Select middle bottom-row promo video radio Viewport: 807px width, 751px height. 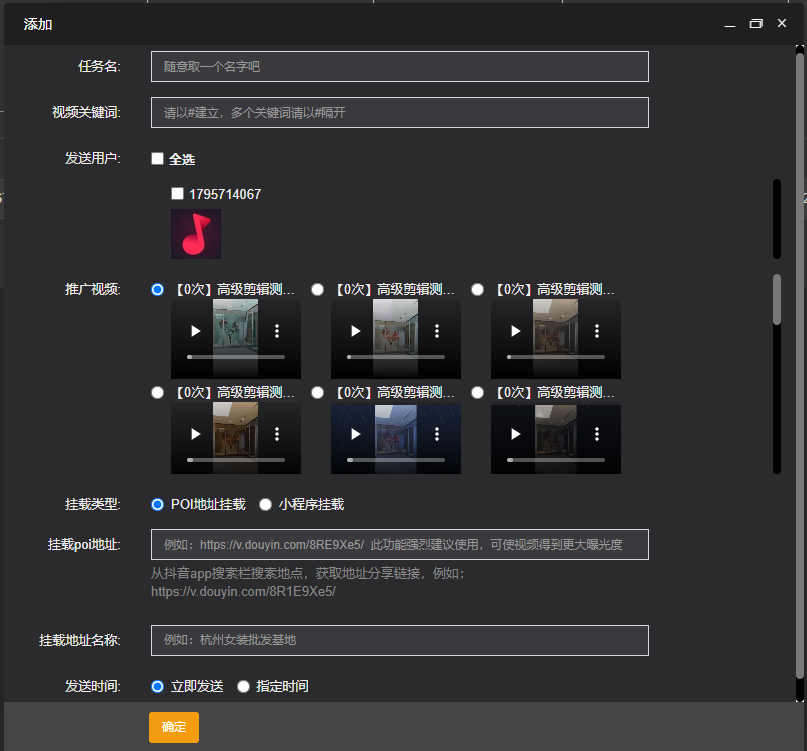point(318,393)
